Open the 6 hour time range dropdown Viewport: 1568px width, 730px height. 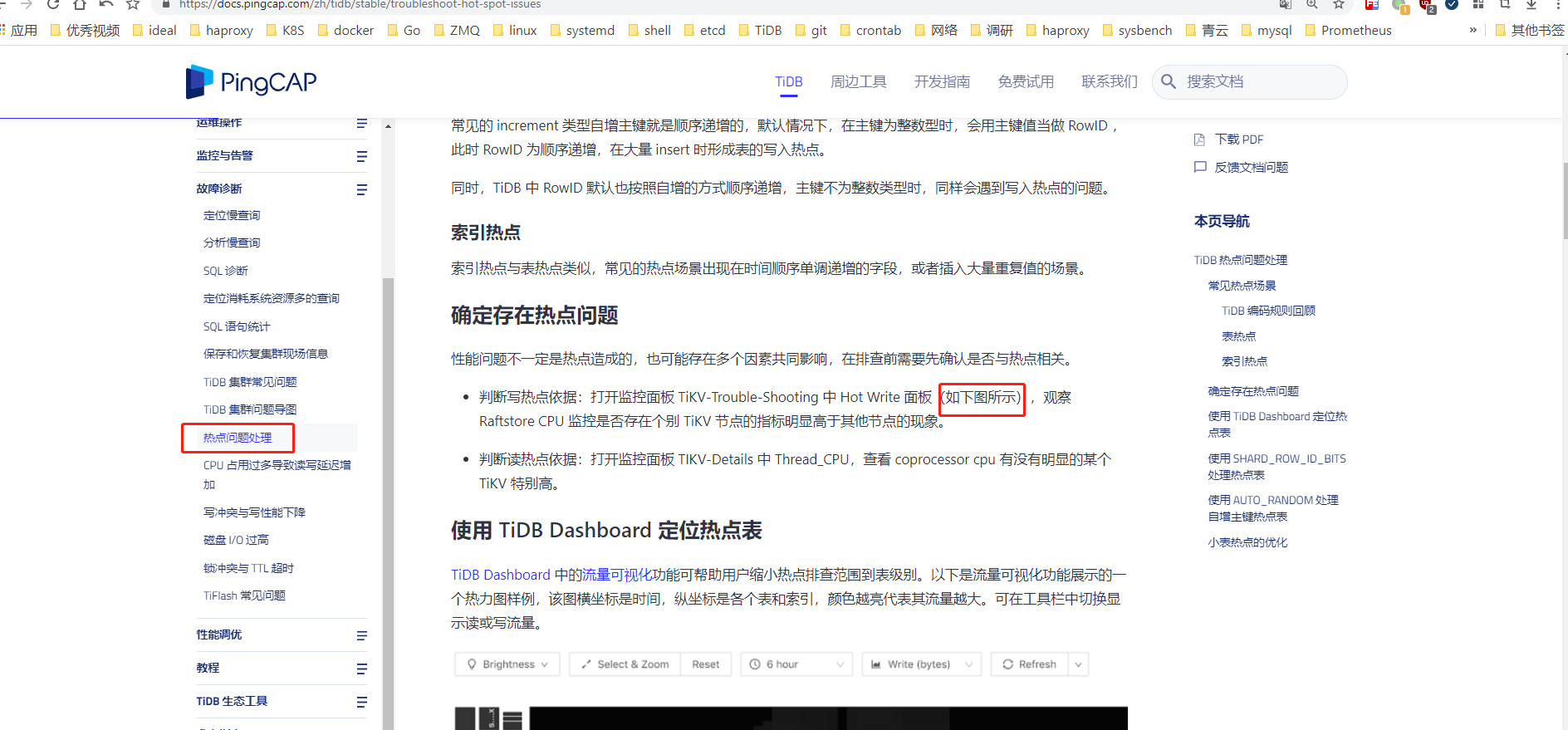(796, 664)
